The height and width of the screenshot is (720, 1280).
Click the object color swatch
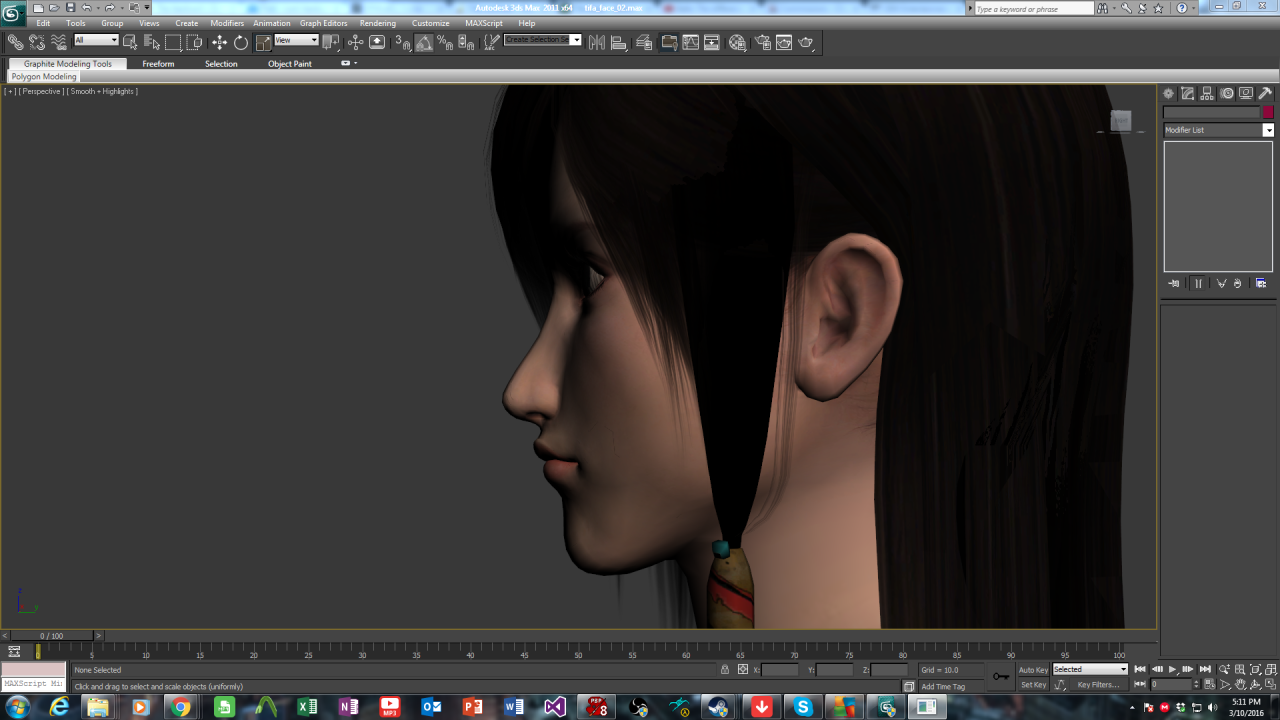click(1269, 112)
